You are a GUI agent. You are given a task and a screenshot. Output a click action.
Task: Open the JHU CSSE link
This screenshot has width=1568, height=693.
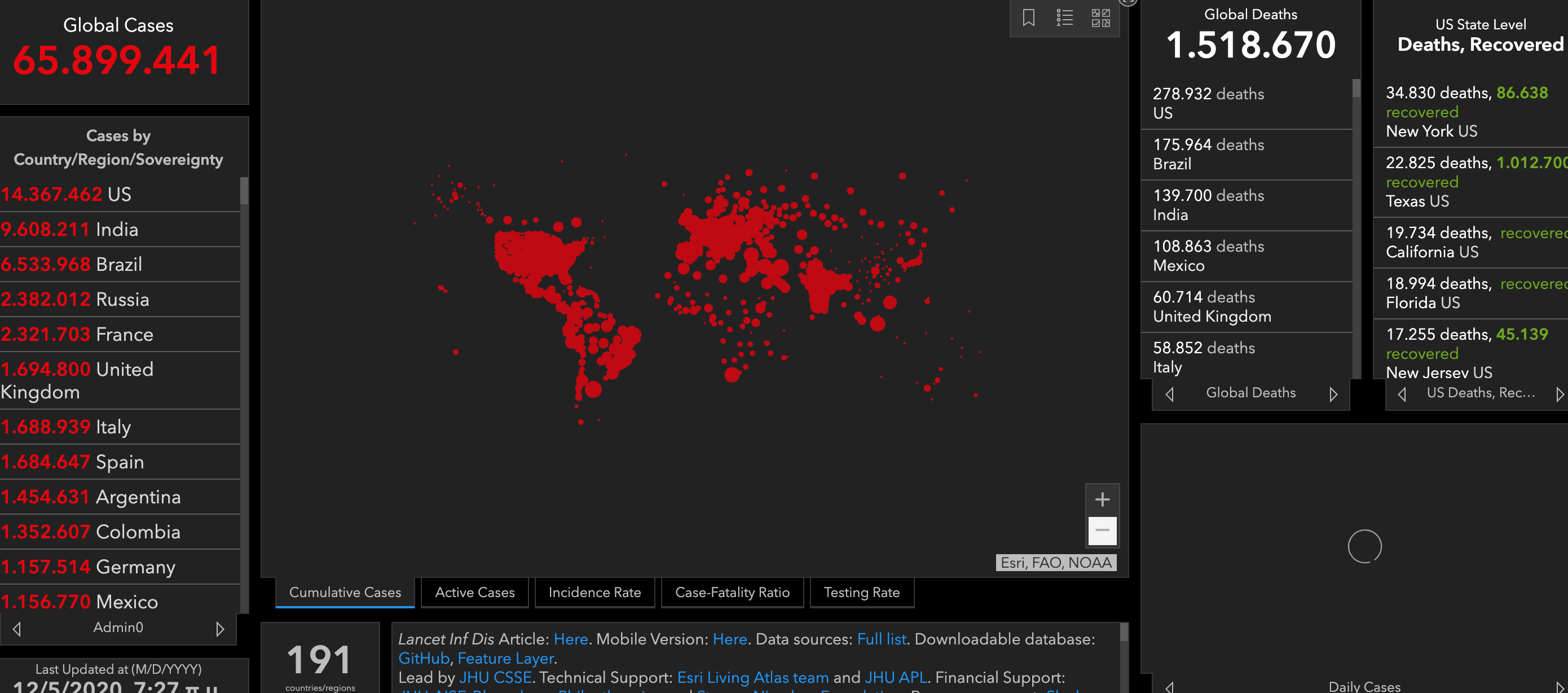[495, 677]
